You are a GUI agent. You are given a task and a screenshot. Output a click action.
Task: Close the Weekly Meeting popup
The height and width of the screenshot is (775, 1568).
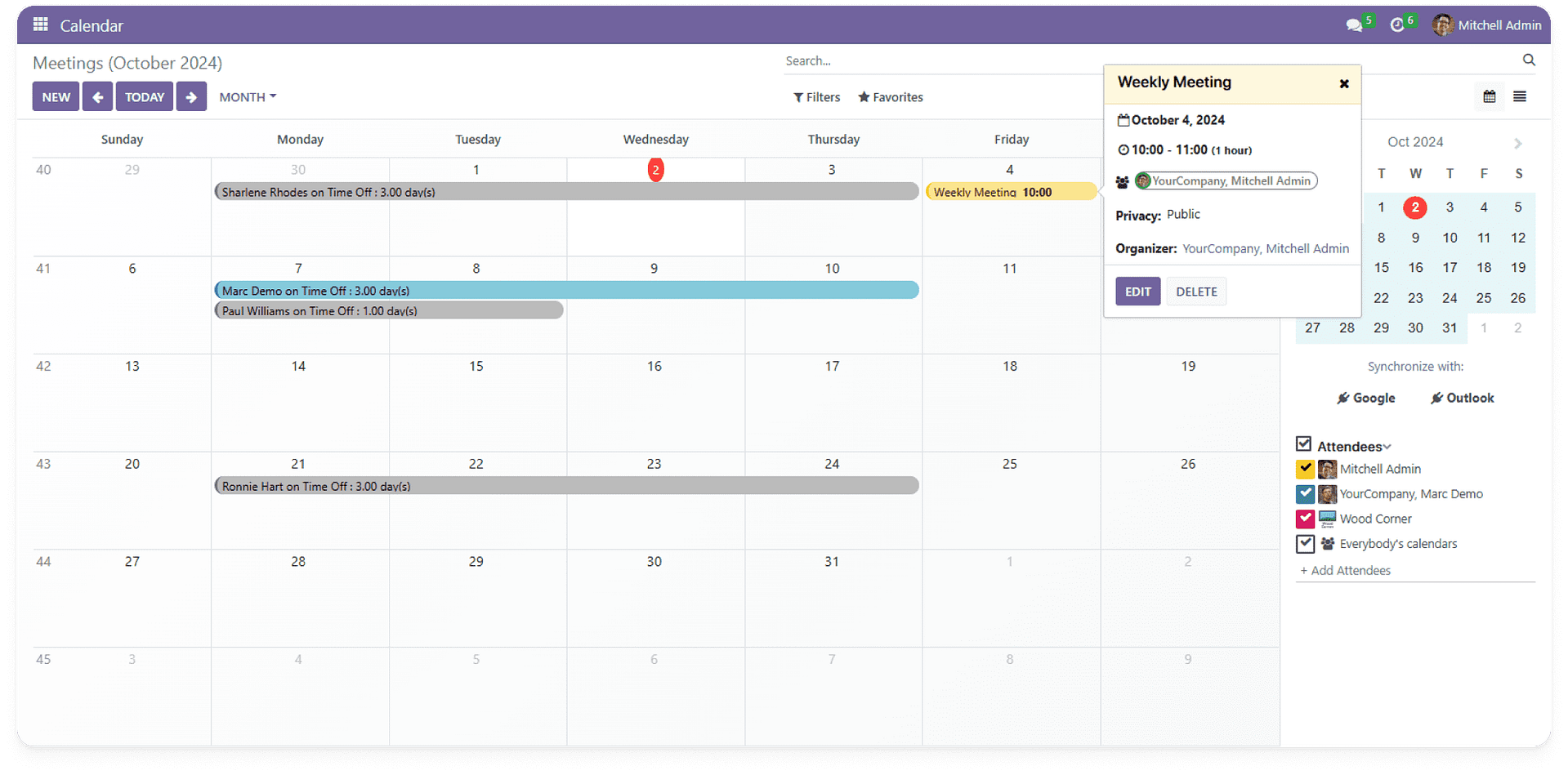point(1344,83)
